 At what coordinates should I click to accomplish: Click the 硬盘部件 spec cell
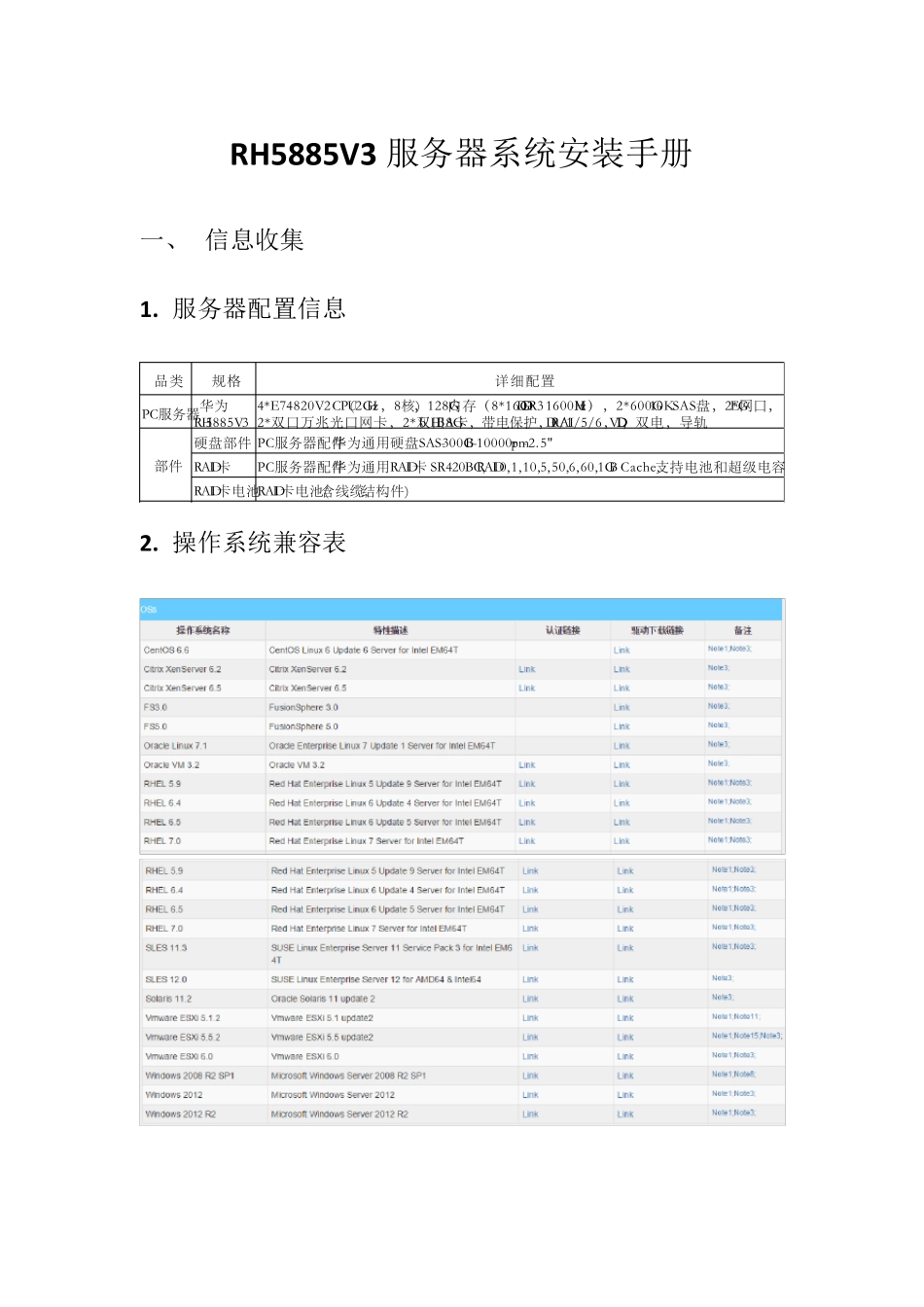[x=223, y=442]
